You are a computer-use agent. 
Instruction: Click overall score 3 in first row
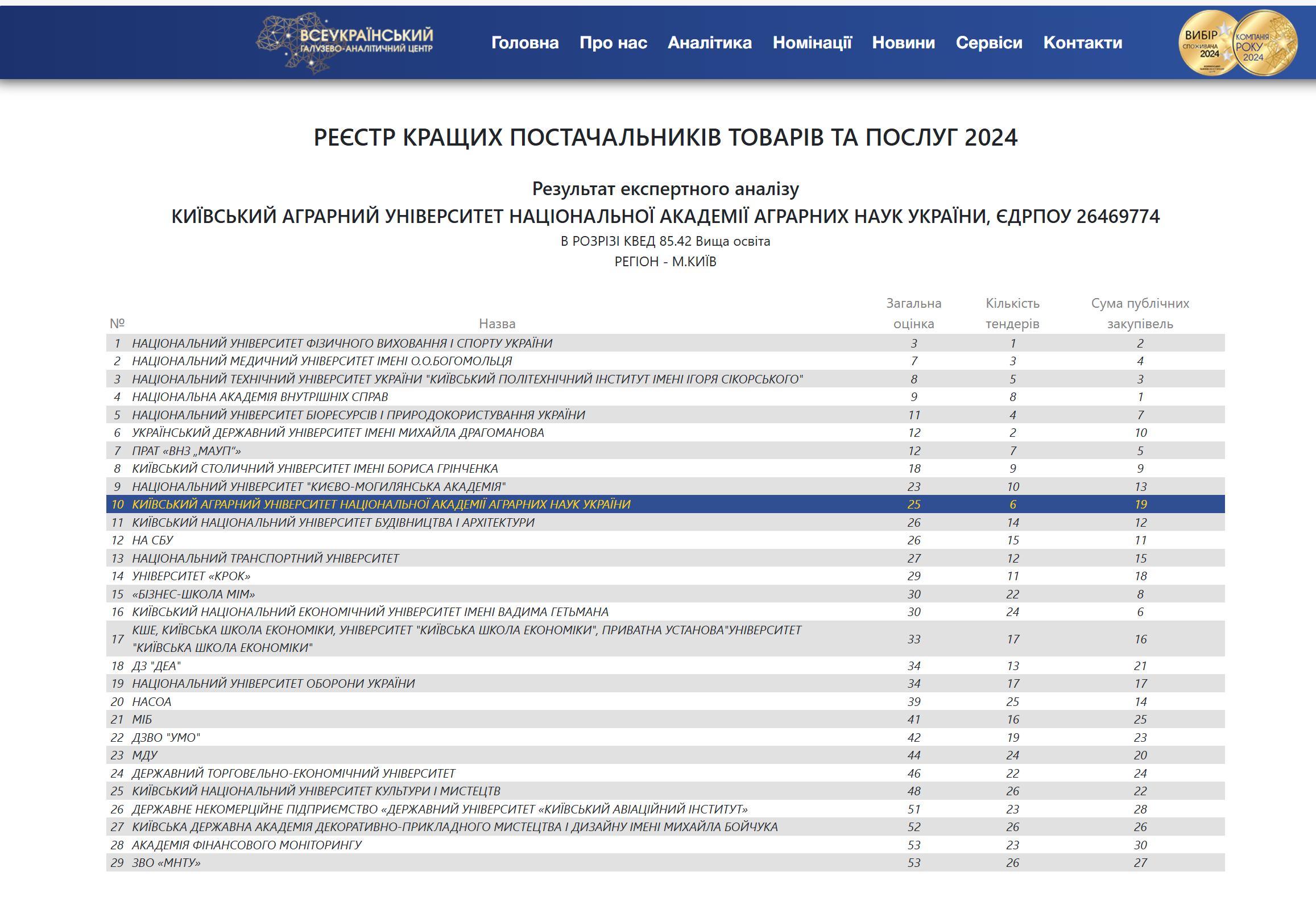[914, 343]
